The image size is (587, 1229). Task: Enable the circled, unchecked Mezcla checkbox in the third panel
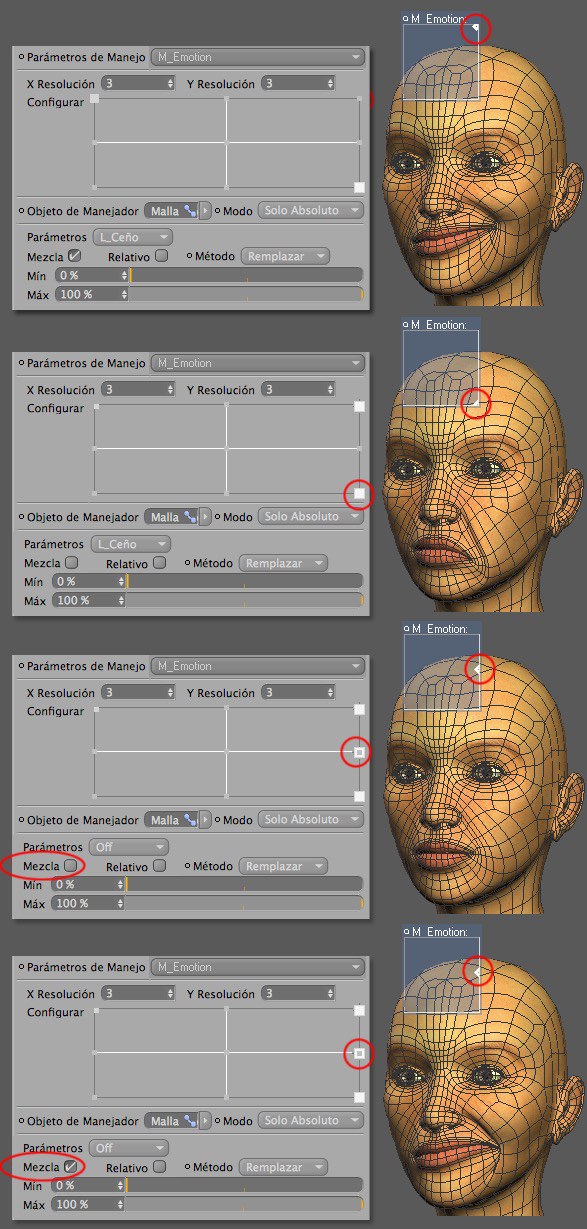pyautogui.click(x=70, y=865)
